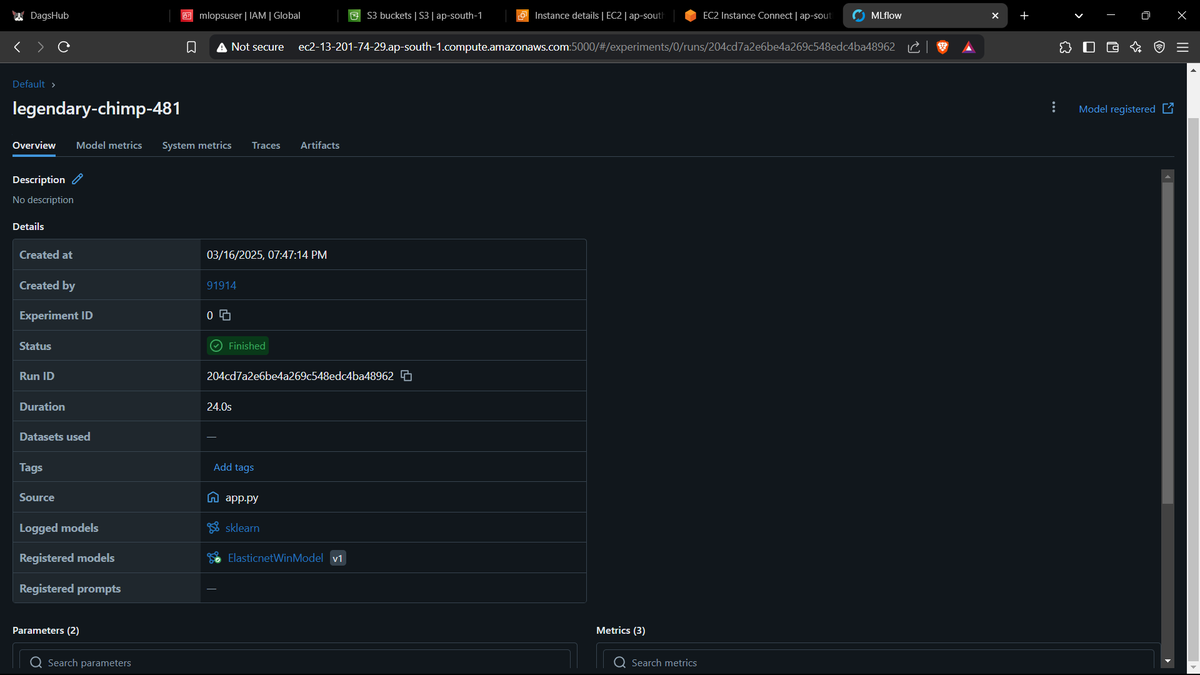Go back to previous page
This screenshot has height=675, width=1200.
pyautogui.click(x=17, y=47)
